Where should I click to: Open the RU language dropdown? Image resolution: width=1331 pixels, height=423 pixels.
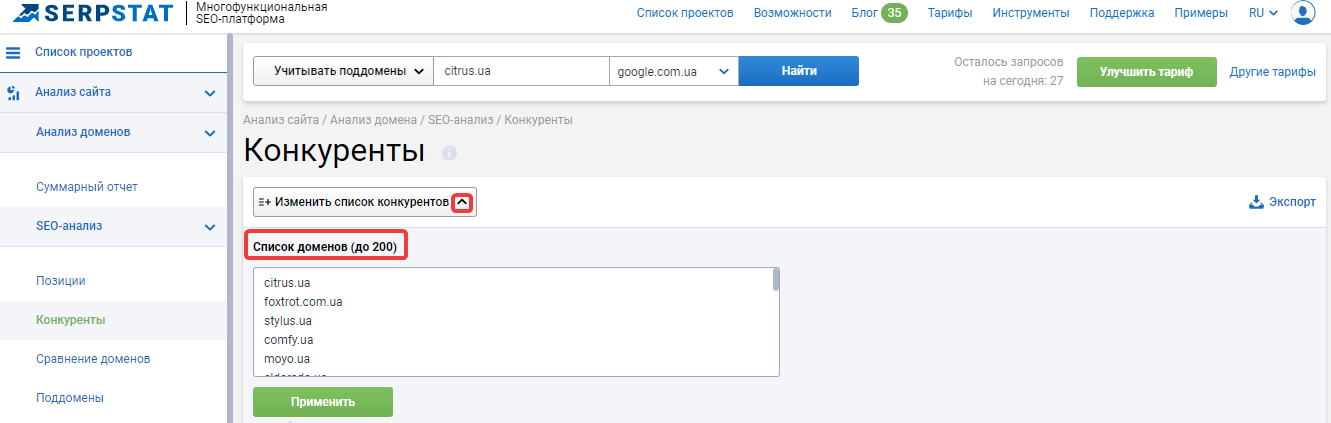(x=1263, y=13)
